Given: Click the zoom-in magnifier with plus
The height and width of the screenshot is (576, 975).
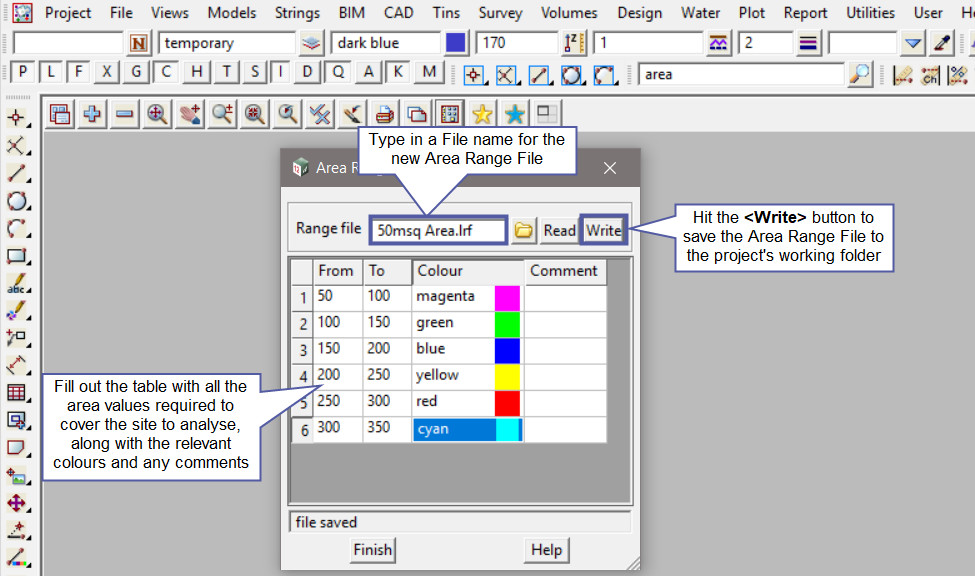Looking at the screenshot, I should (x=222, y=114).
